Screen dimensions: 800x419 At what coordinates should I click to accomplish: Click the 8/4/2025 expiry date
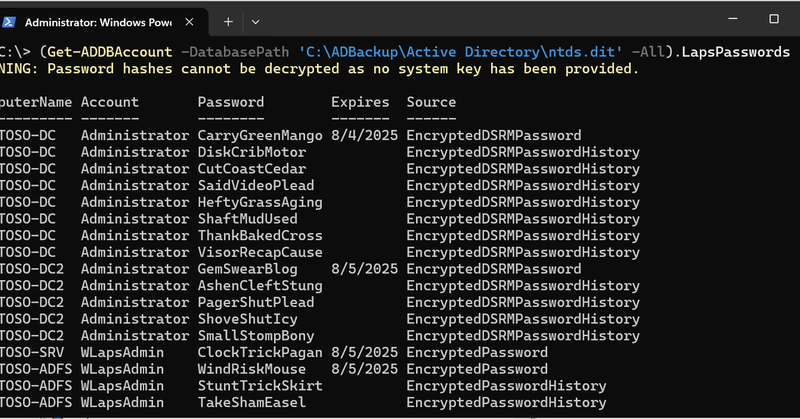pos(364,136)
